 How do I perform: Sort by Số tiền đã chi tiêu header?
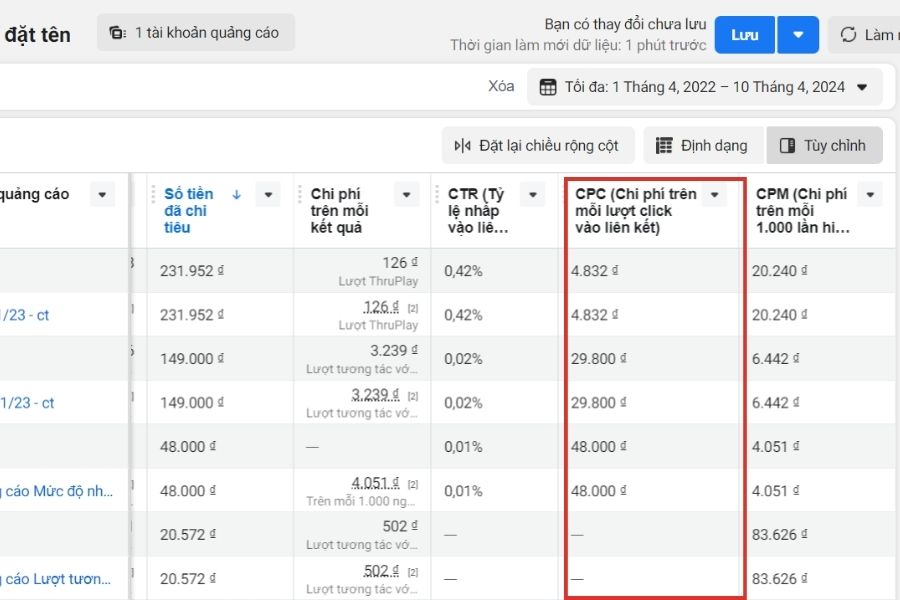coord(188,210)
